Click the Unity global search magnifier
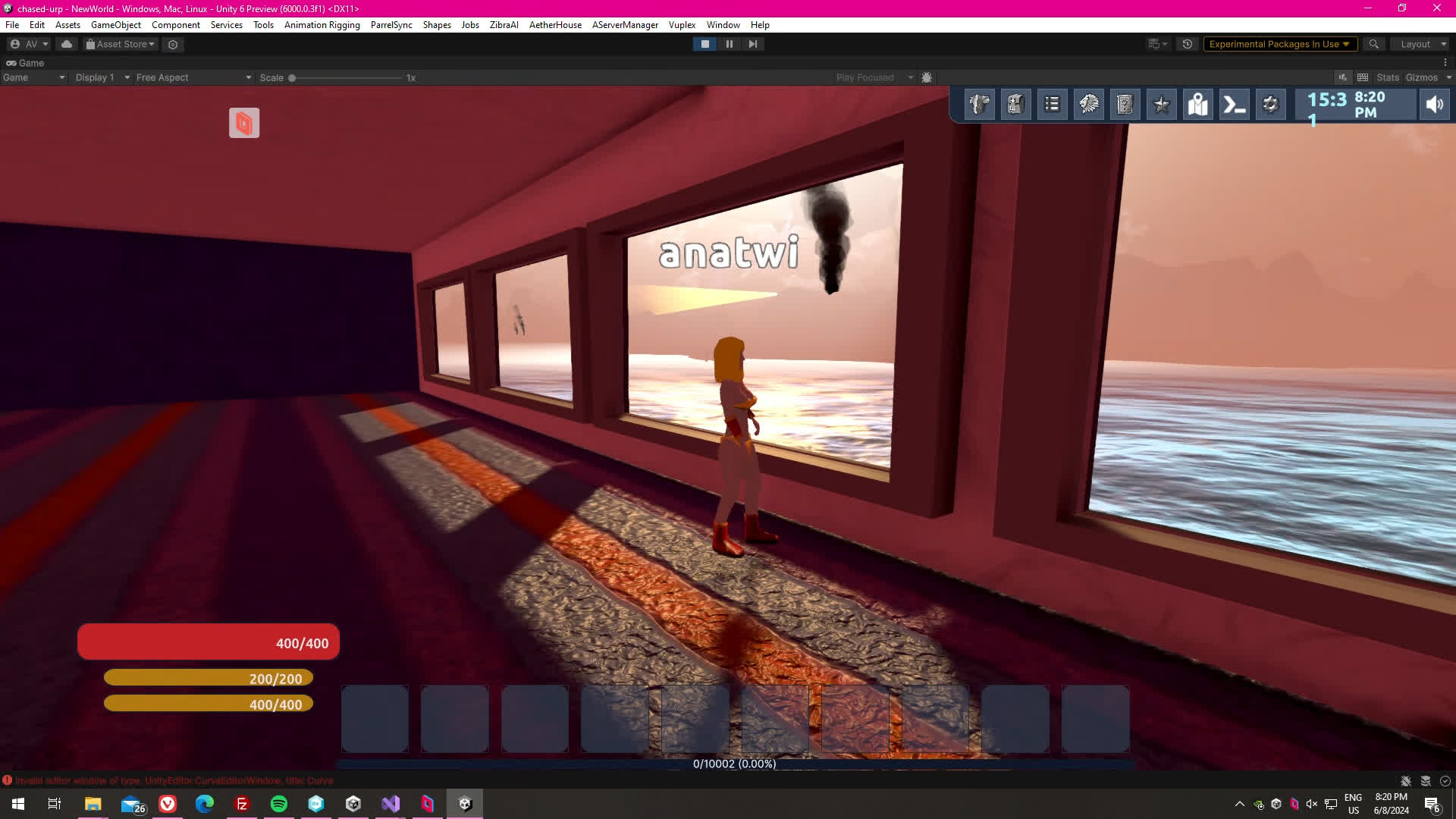Screen dimensions: 1456x819 coord(1373,44)
